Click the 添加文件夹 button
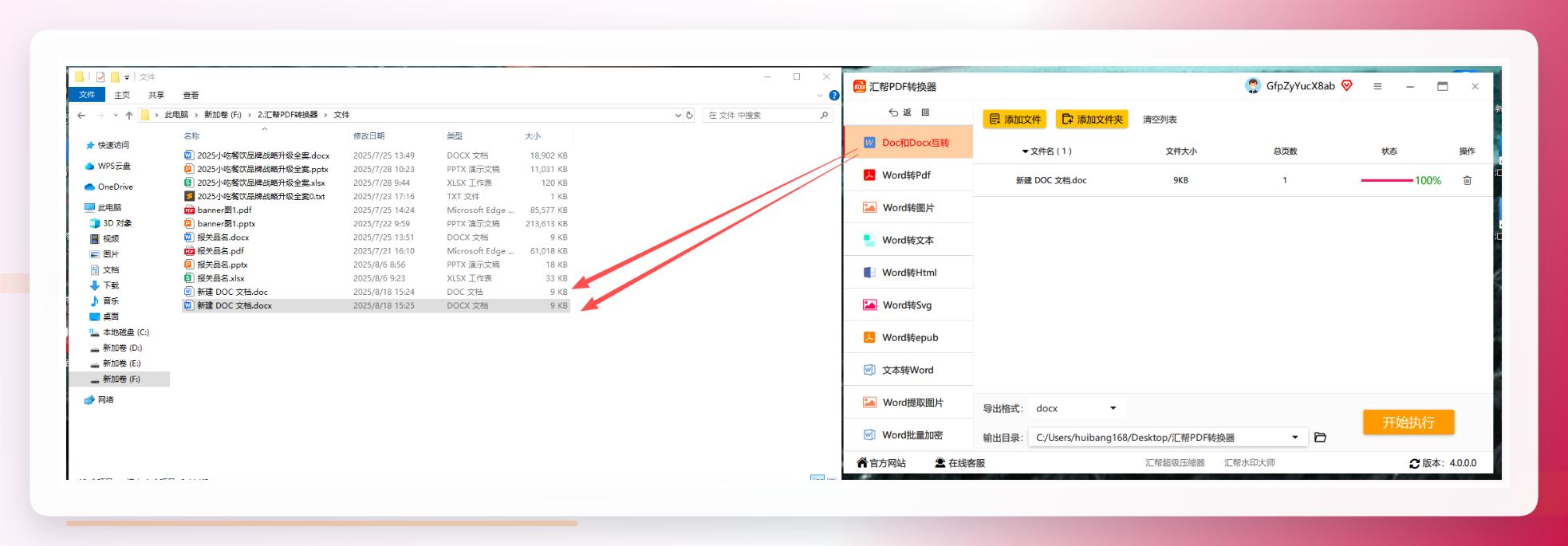Screen dimensions: 1568x546 tap(1092, 120)
